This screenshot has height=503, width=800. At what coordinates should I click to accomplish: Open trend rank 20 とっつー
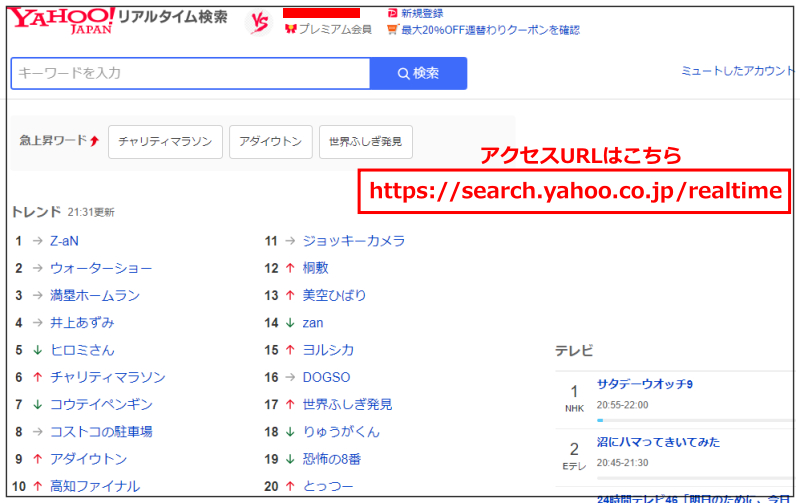pos(328,486)
